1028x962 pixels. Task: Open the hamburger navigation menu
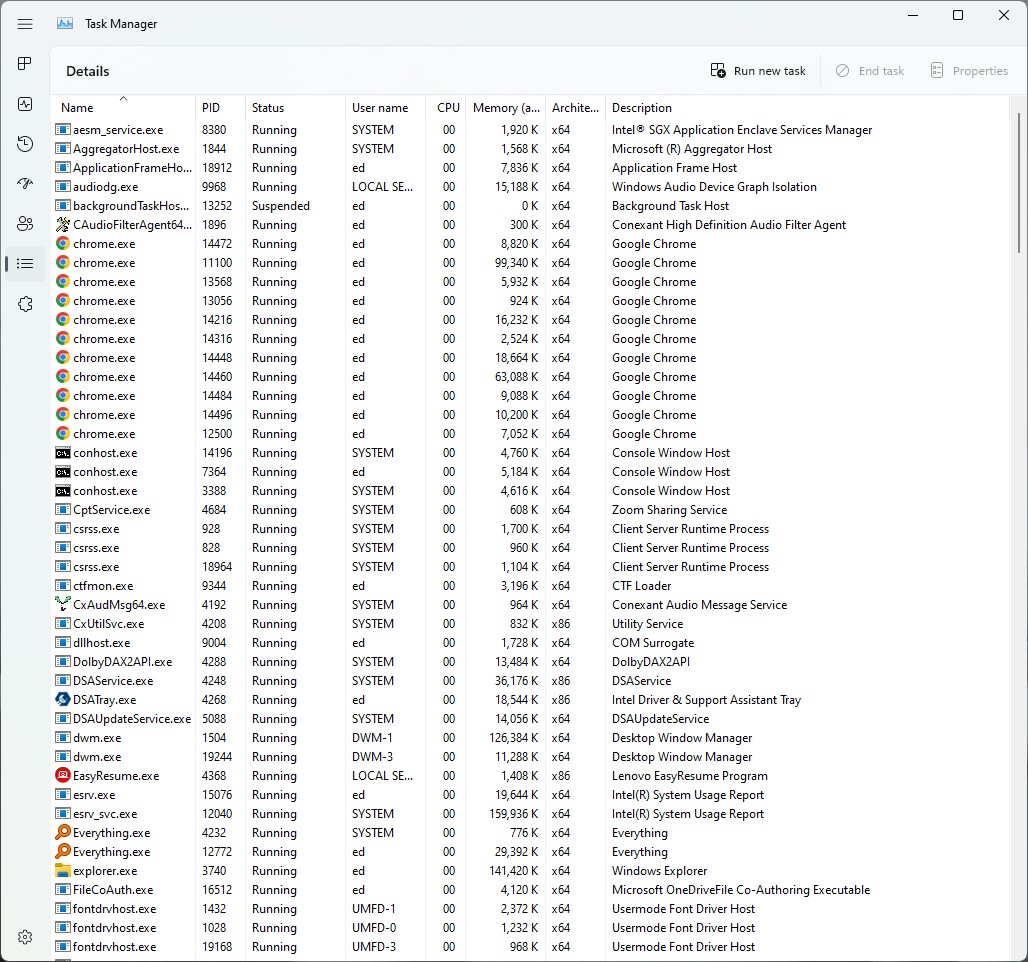tap(25, 24)
